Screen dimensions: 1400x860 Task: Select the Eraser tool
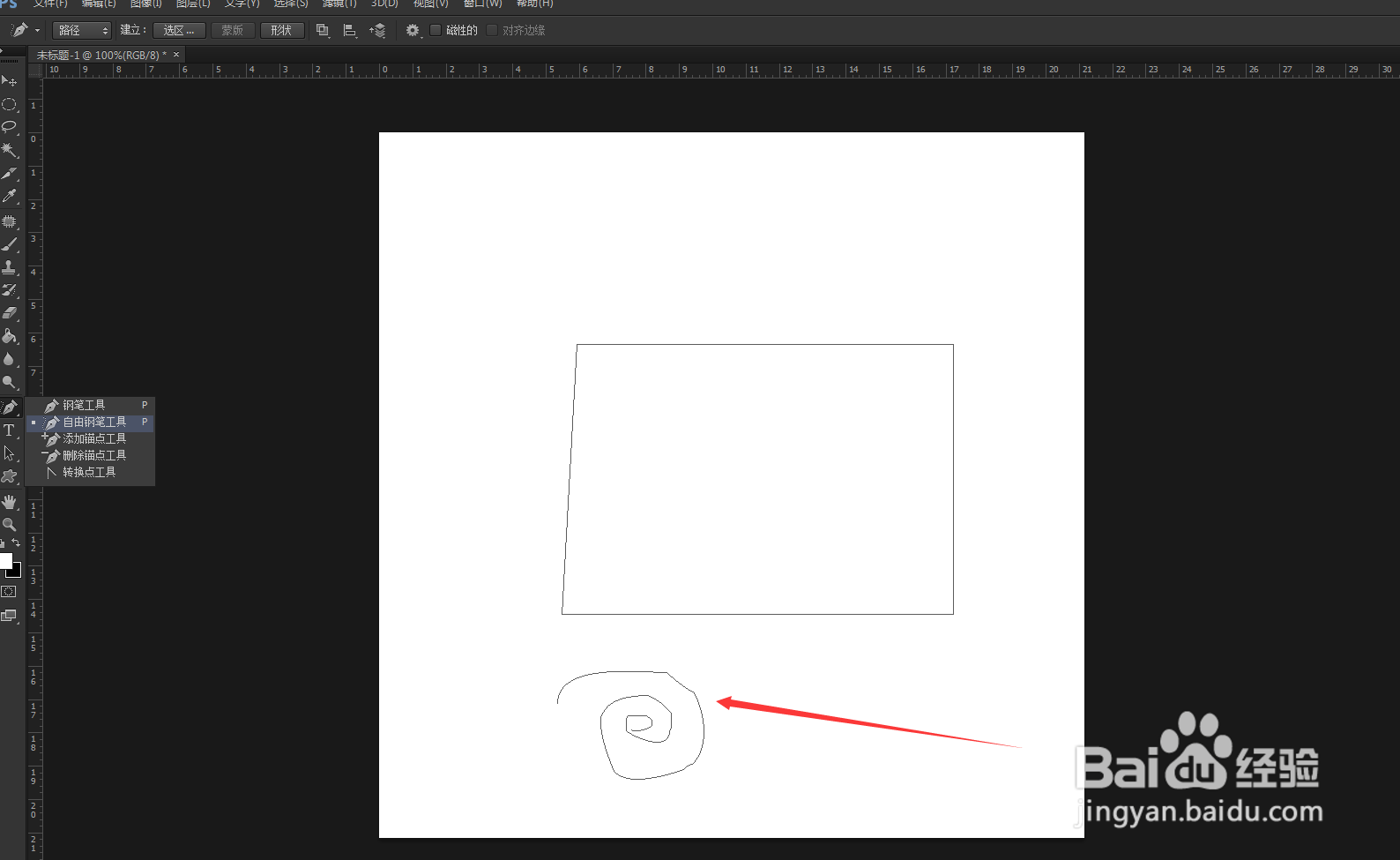click(9, 313)
